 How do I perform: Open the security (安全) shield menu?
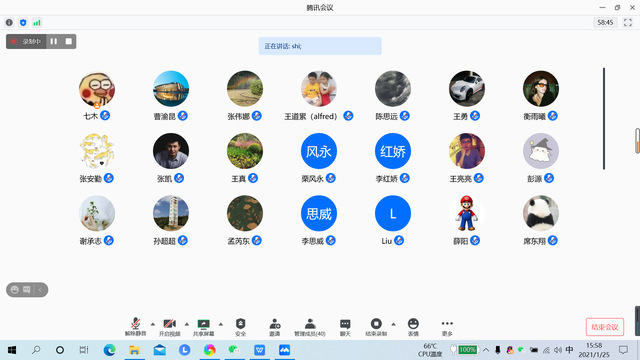[x=240, y=327]
